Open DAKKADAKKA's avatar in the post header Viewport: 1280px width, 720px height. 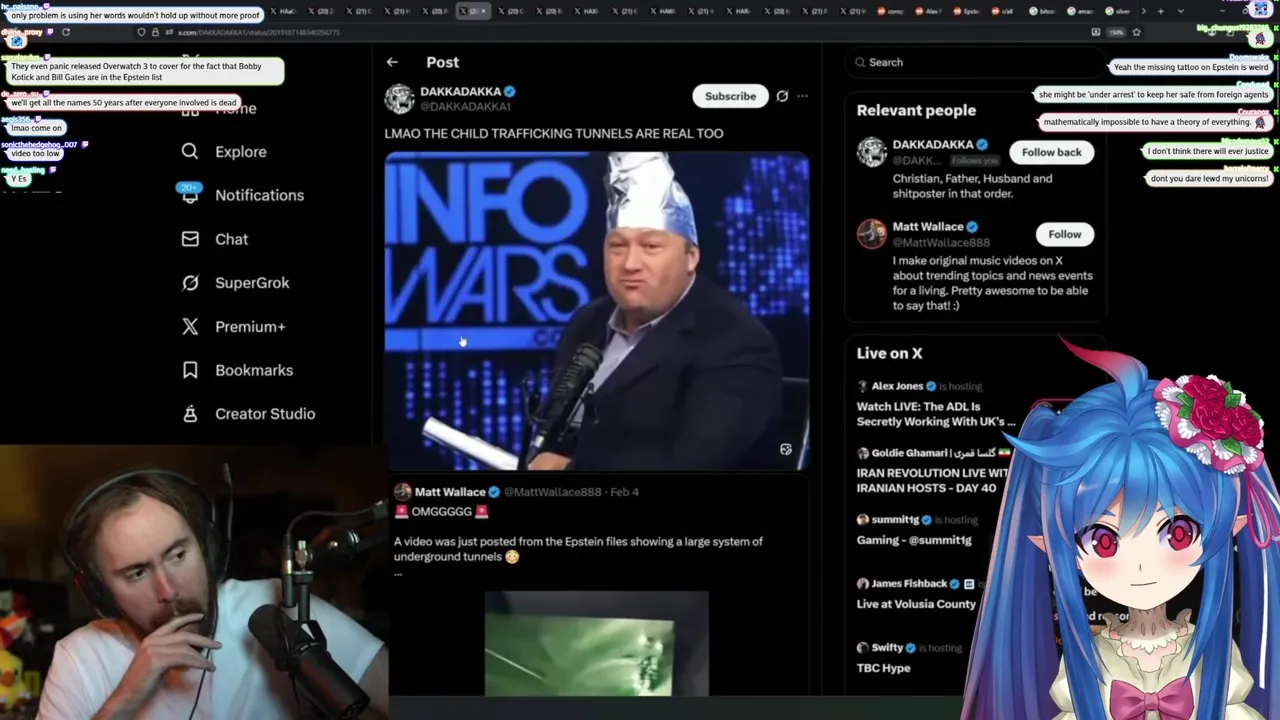point(399,98)
